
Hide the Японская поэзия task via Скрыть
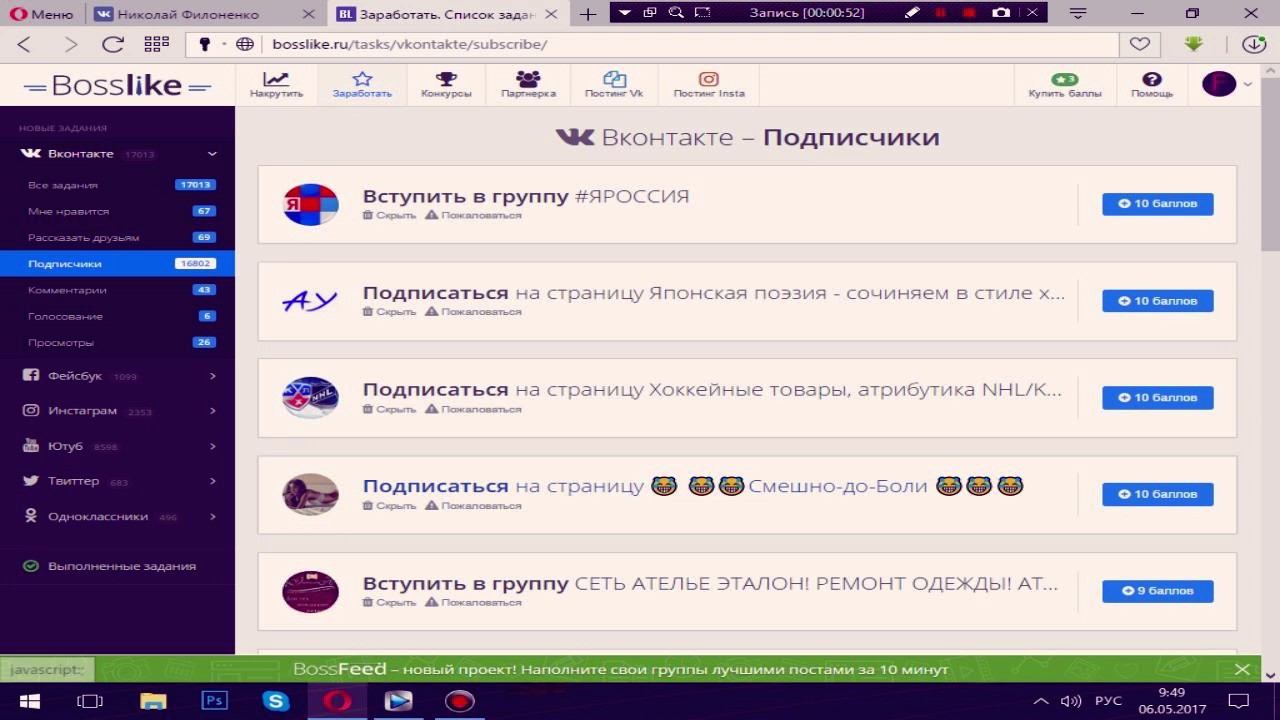[x=389, y=312]
